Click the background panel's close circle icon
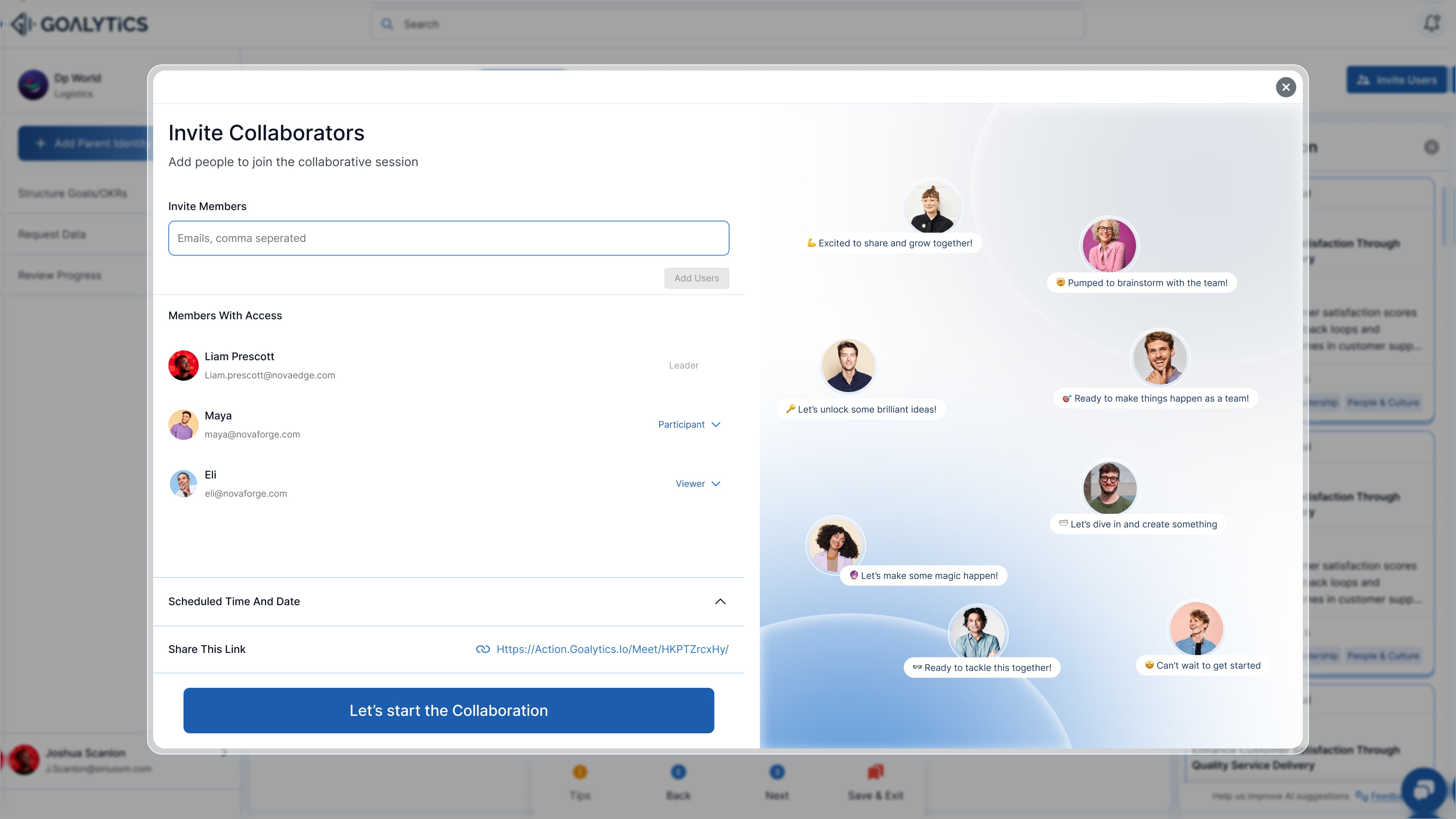 pyautogui.click(x=1431, y=147)
